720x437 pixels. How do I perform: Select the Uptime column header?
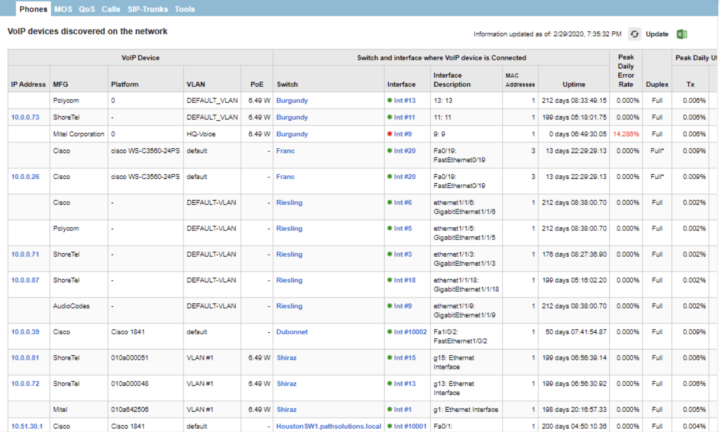point(574,84)
